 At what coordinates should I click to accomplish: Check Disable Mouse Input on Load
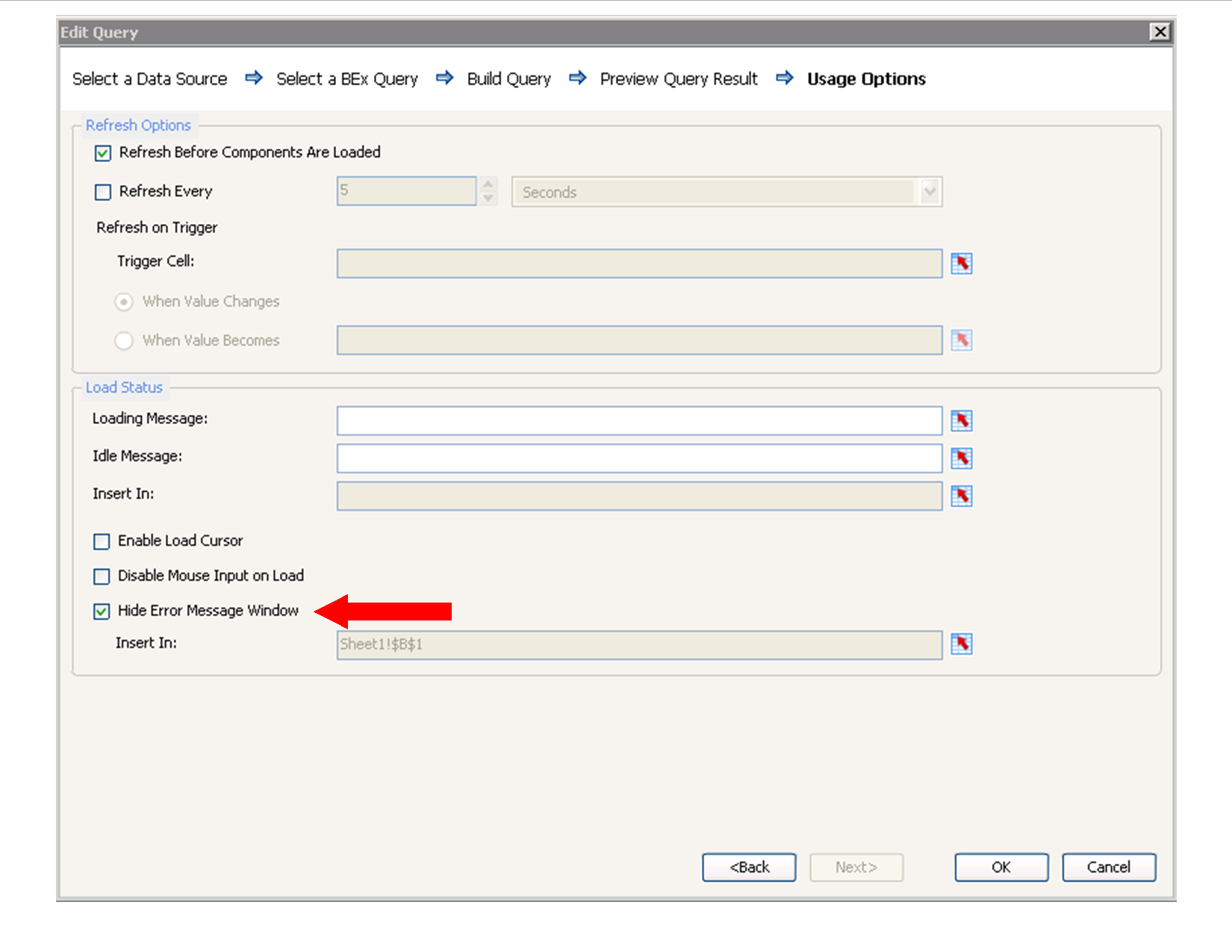tap(102, 576)
